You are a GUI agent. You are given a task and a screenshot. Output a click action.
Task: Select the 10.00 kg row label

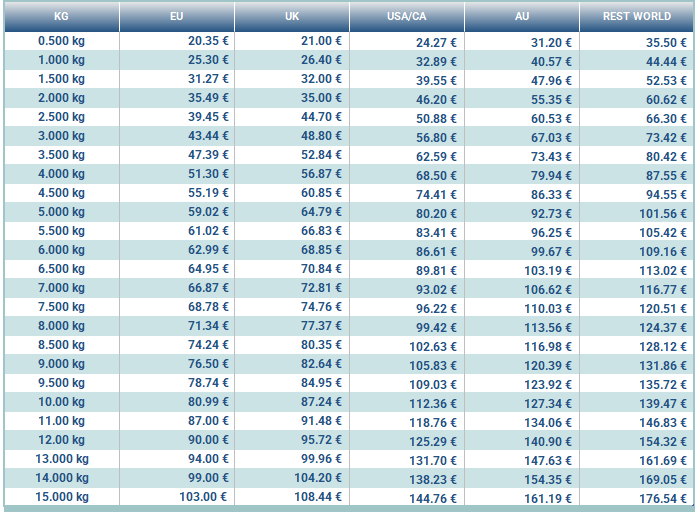tap(62, 402)
